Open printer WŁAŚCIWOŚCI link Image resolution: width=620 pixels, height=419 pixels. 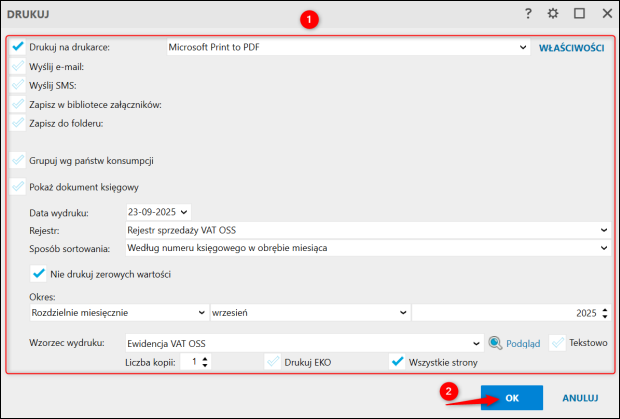[572, 48]
